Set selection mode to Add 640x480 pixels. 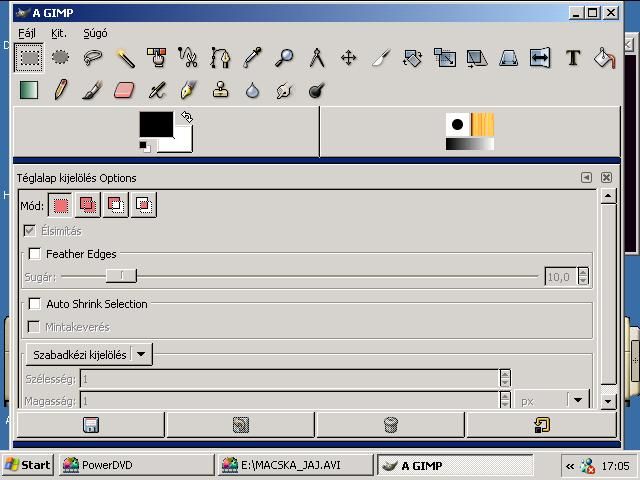(88, 205)
